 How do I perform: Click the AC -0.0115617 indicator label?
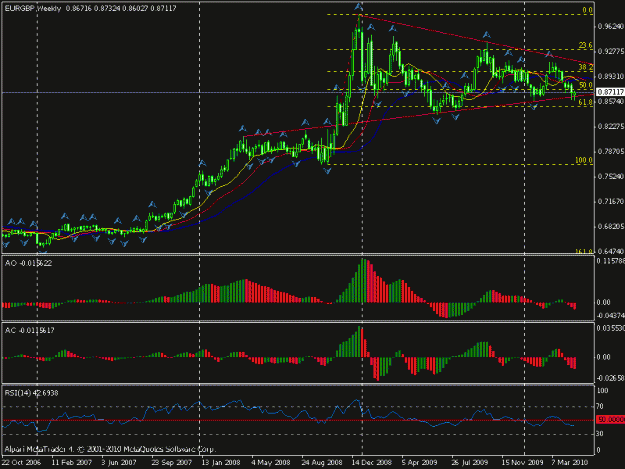[29, 330]
